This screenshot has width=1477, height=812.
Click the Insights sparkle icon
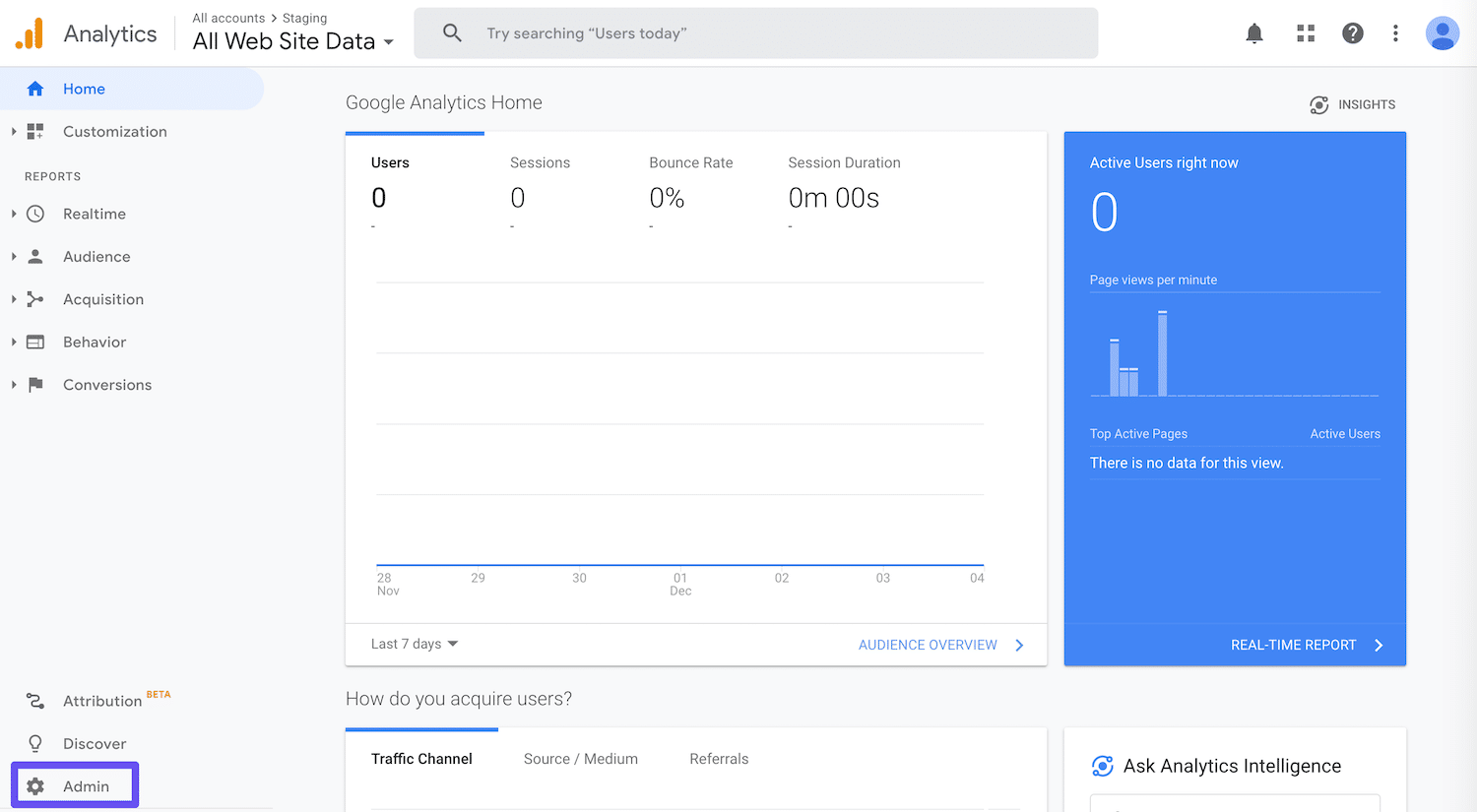click(x=1319, y=104)
